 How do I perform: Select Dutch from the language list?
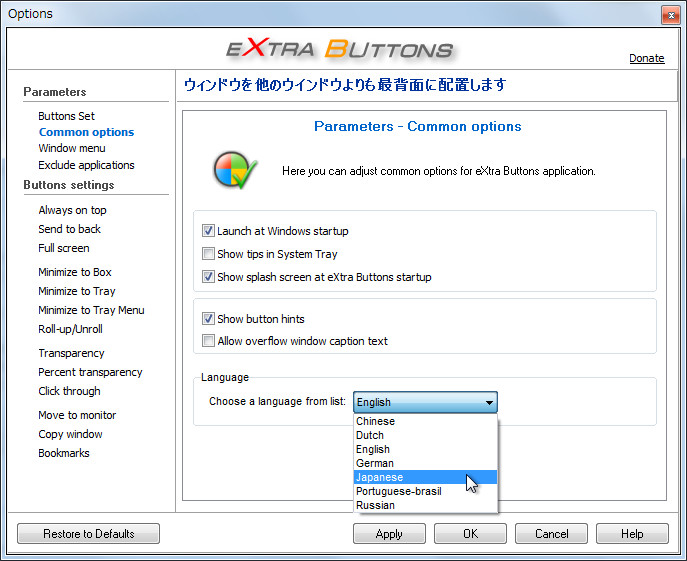pos(425,435)
